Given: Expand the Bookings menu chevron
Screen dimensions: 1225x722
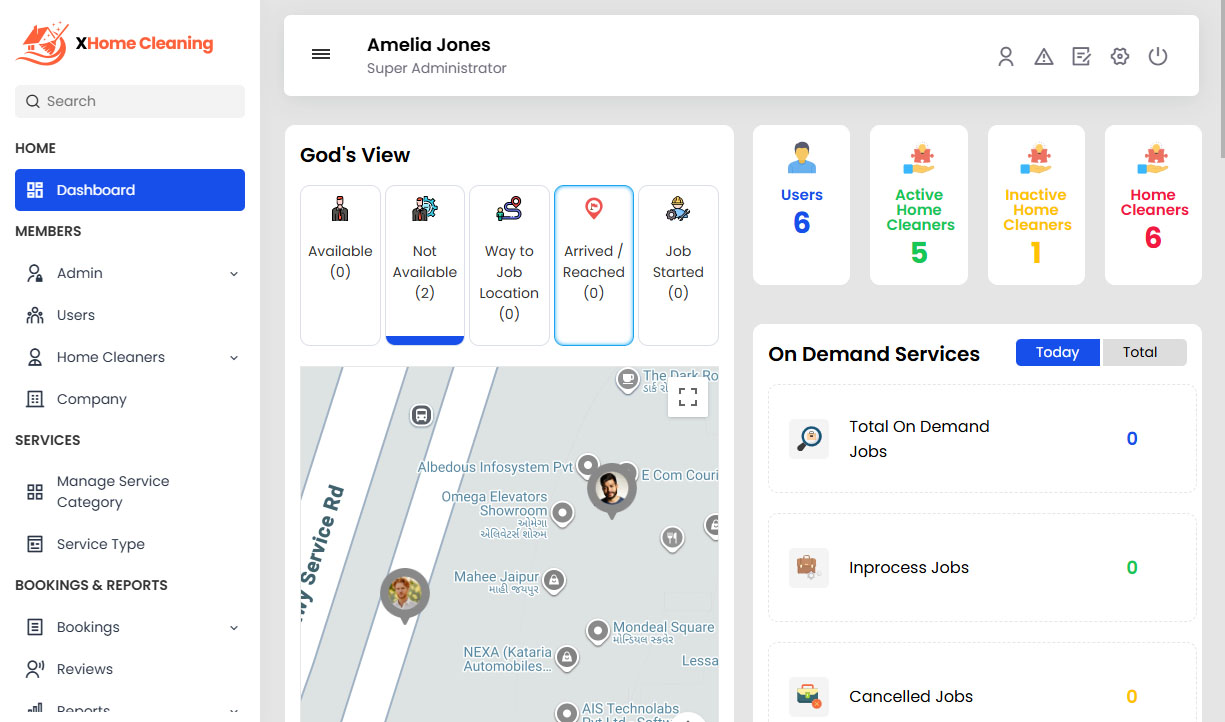Looking at the screenshot, I should pyautogui.click(x=234, y=628).
